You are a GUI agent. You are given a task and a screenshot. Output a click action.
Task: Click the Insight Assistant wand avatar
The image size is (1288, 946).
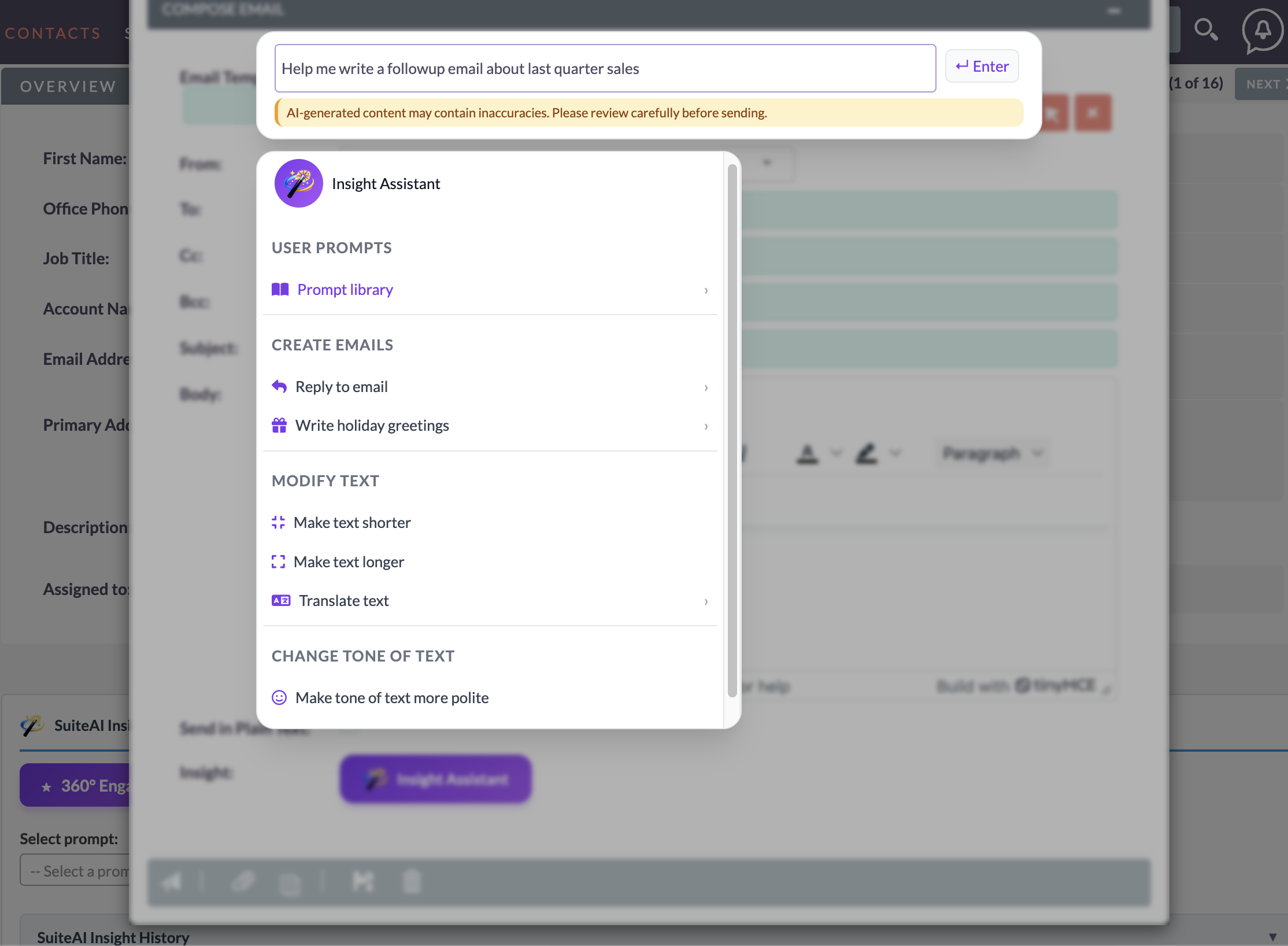[x=298, y=183]
